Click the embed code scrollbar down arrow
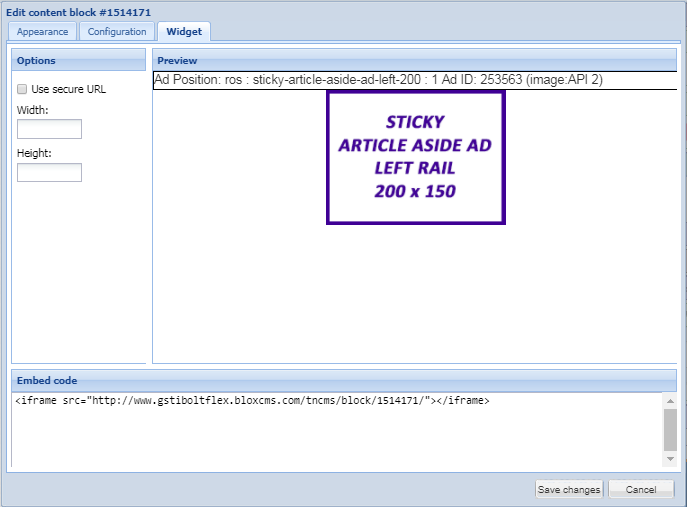This screenshot has width=687, height=507. (670, 459)
